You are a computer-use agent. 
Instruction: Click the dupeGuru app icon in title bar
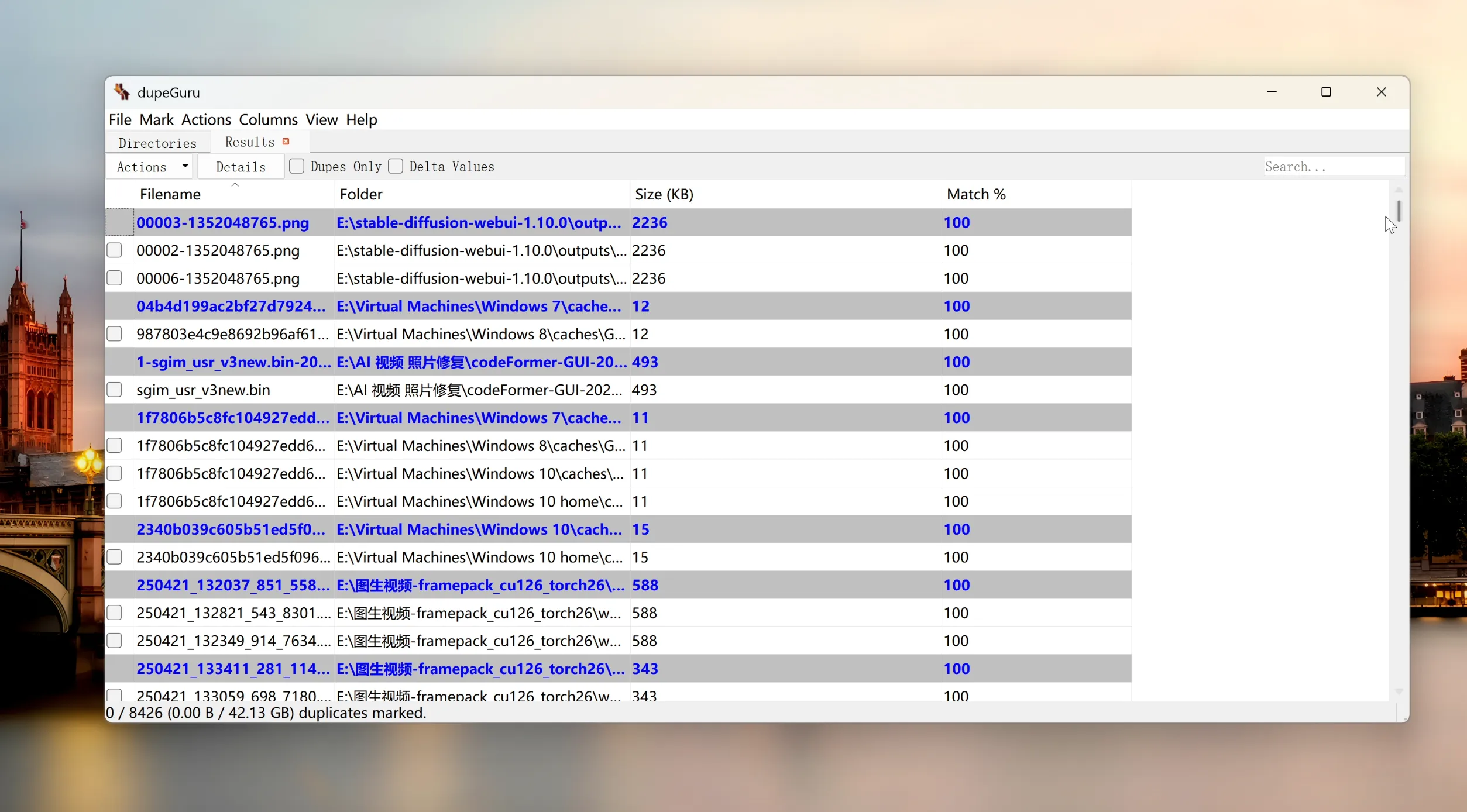tap(122, 92)
